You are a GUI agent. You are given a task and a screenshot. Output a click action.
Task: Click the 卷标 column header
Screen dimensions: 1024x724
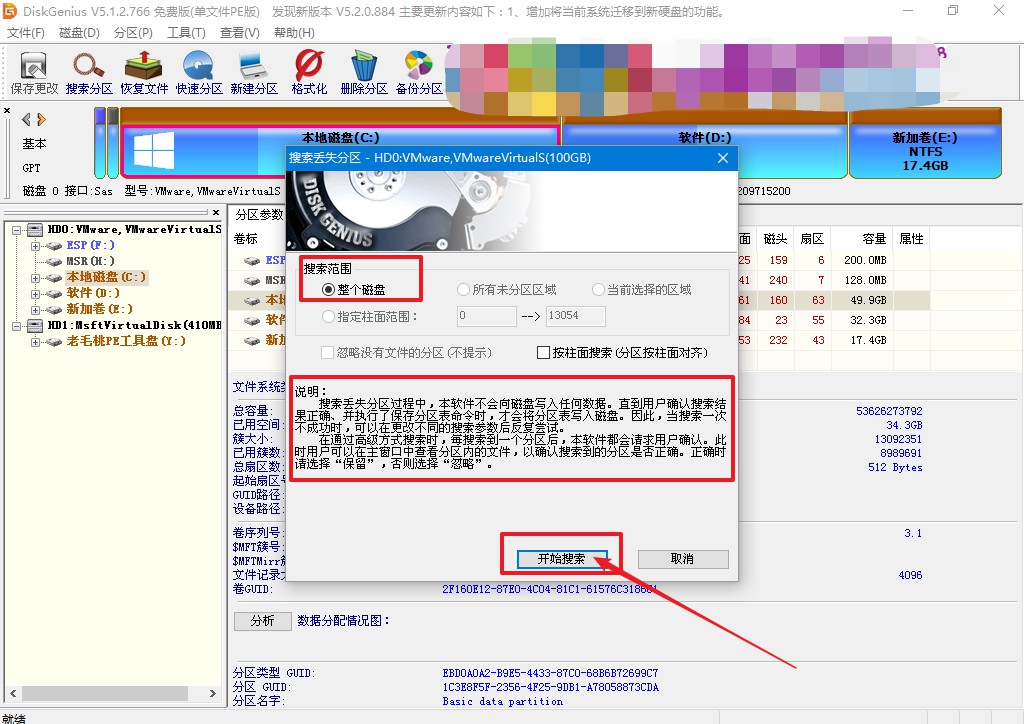(x=246, y=239)
